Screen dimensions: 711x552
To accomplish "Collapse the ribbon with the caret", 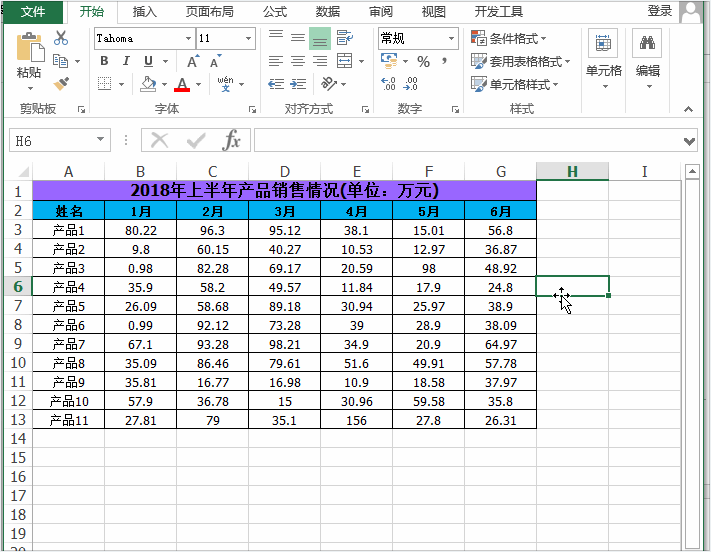I will (688, 109).
